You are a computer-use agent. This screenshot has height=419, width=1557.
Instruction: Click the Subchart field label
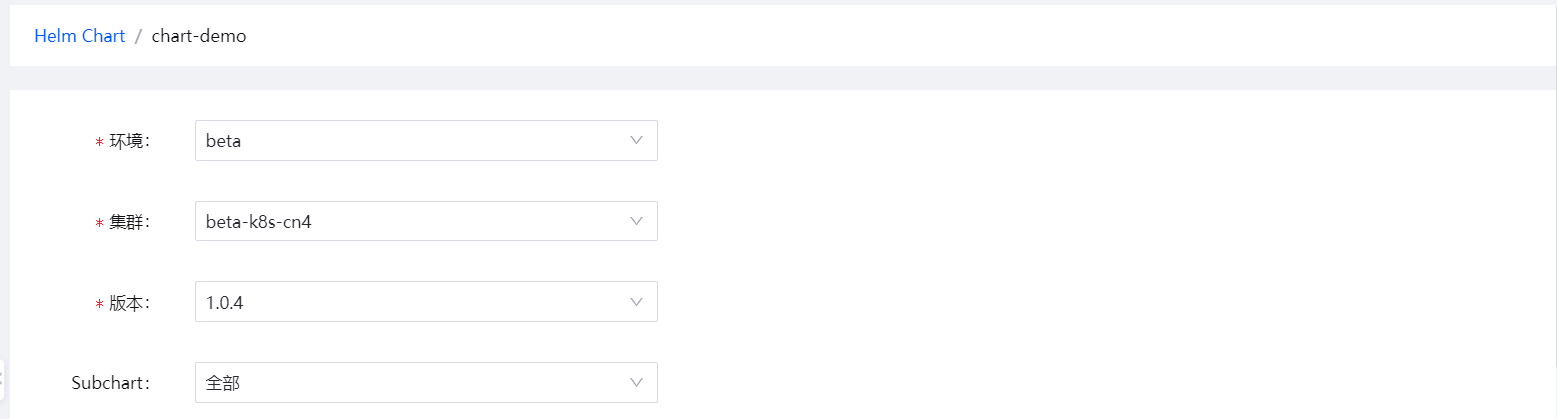click(x=110, y=382)
